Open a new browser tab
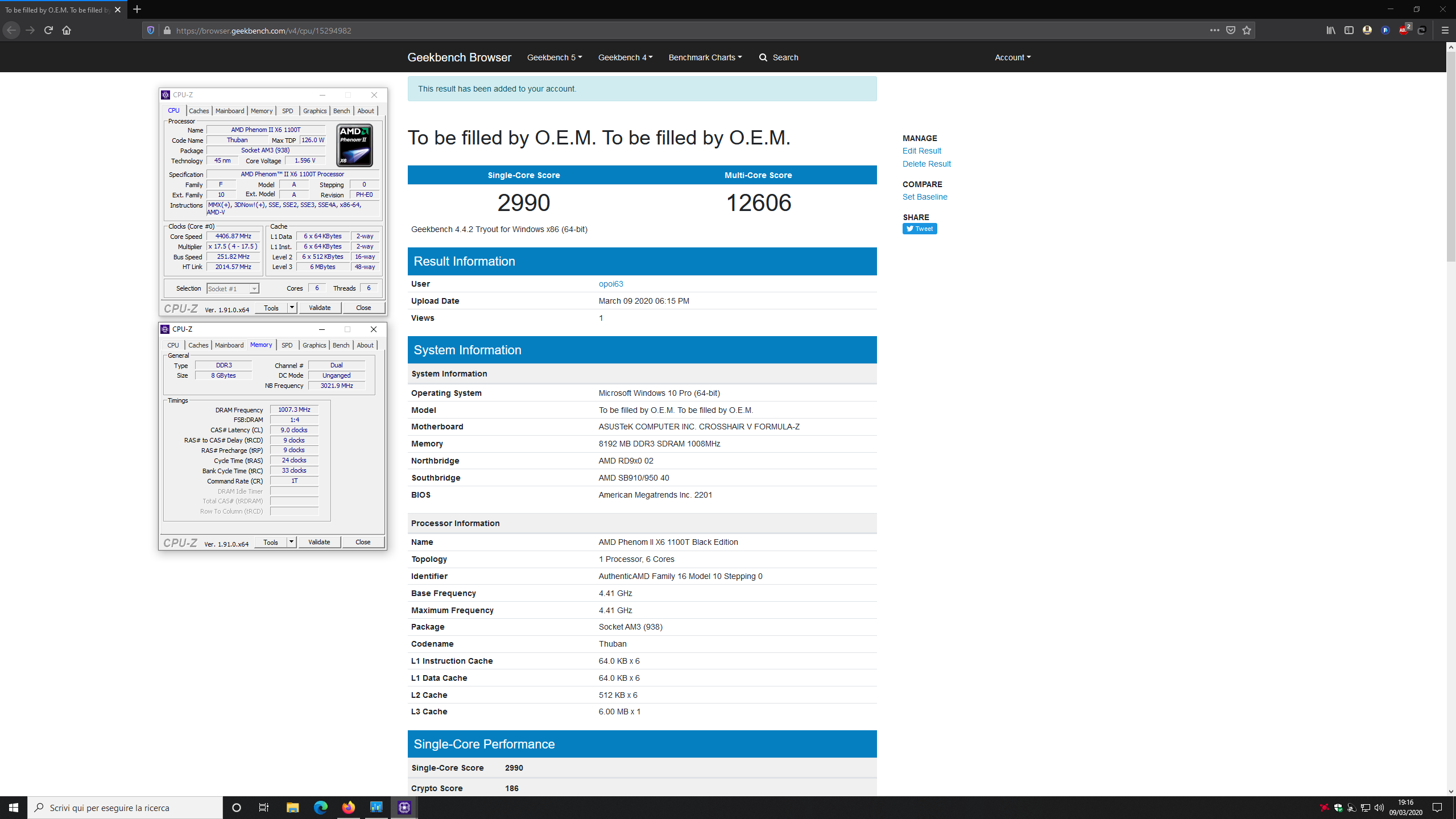This screenshot has width=1456, height=819. click(137, 9)
